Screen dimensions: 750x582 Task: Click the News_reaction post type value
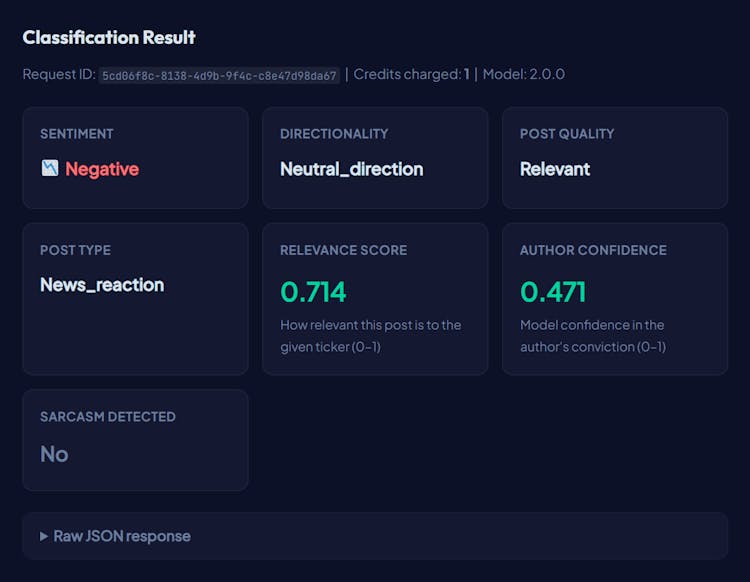pyautogui.click(x=102, y=285)
